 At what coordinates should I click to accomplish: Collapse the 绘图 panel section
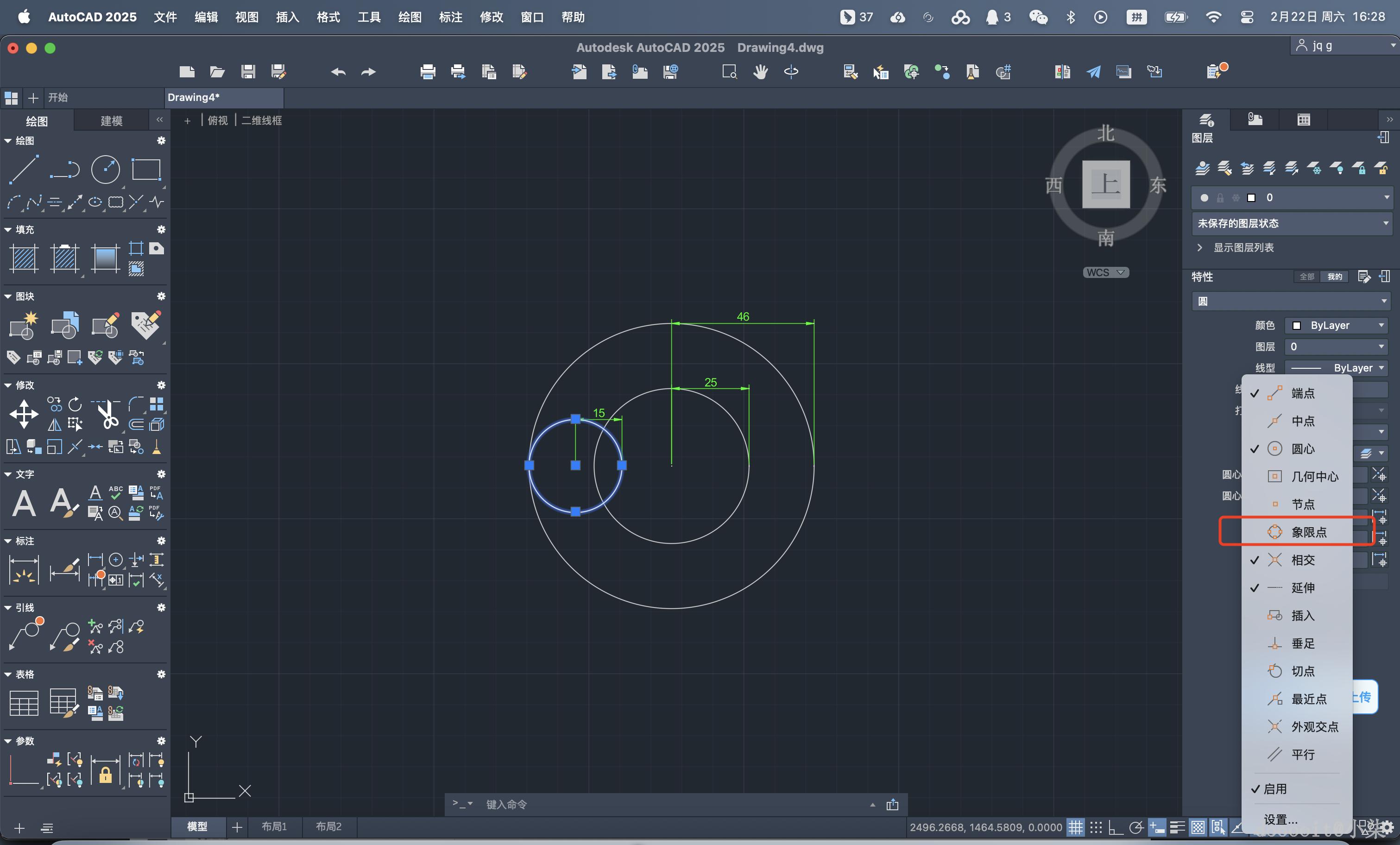click(x=8, y=140)
